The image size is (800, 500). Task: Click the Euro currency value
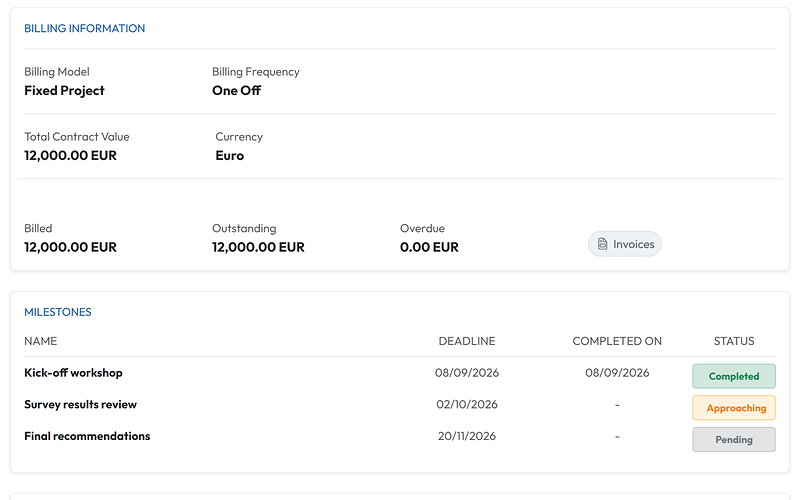(x=230, y=155)
